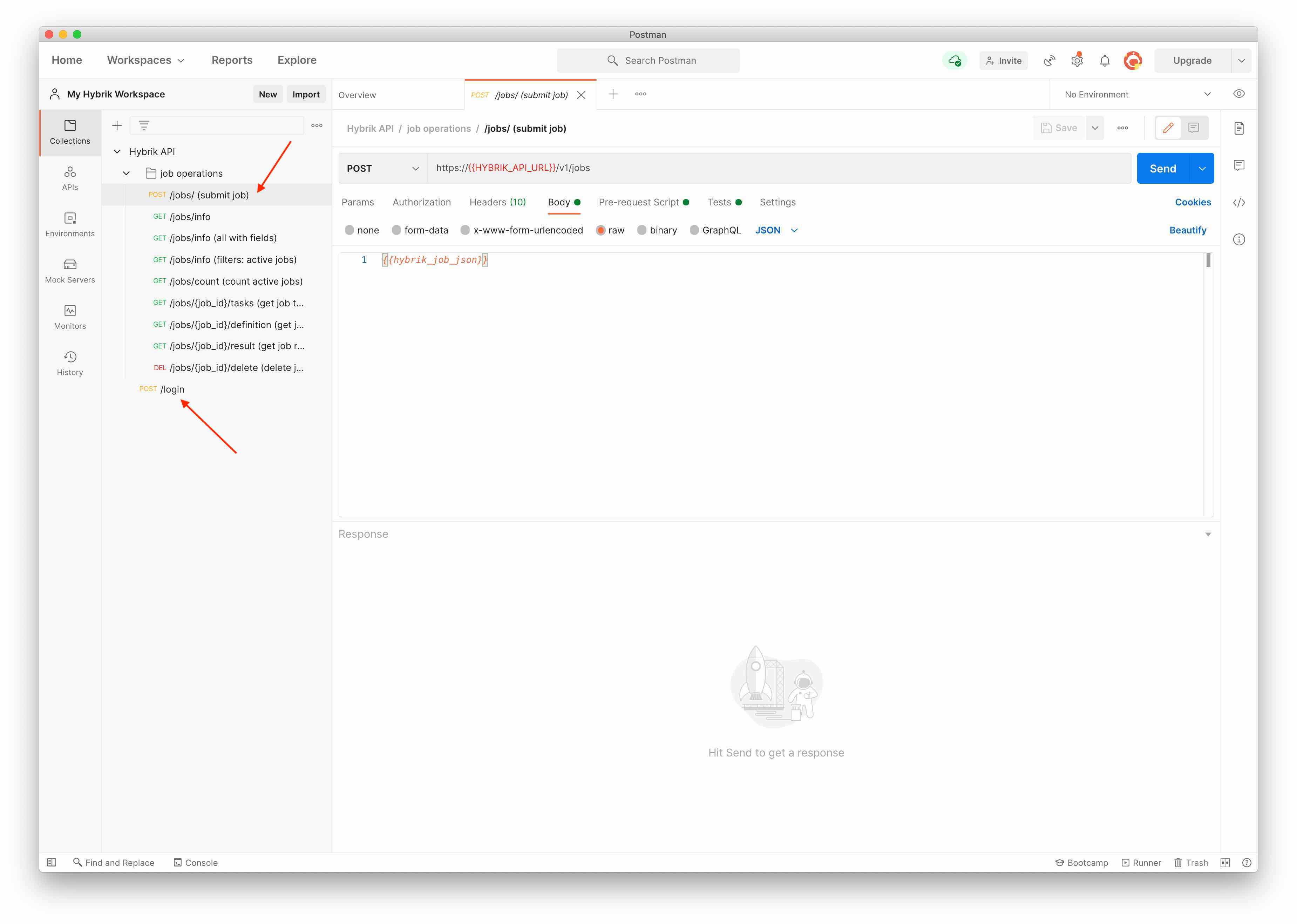
Task: Click the Invite button
Action: (1004, 60)
